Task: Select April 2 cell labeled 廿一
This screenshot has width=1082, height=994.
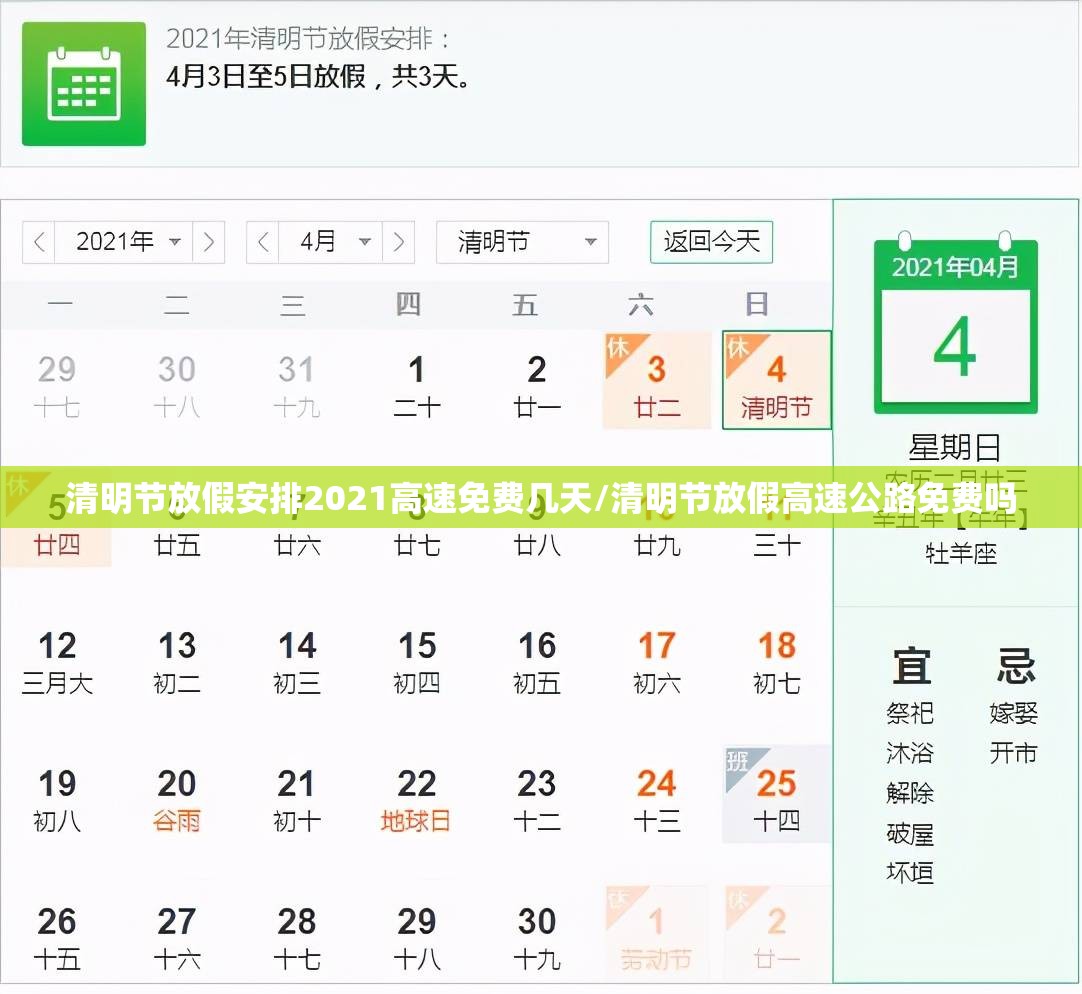Action: pyautogui.click(x=537, y=386)
